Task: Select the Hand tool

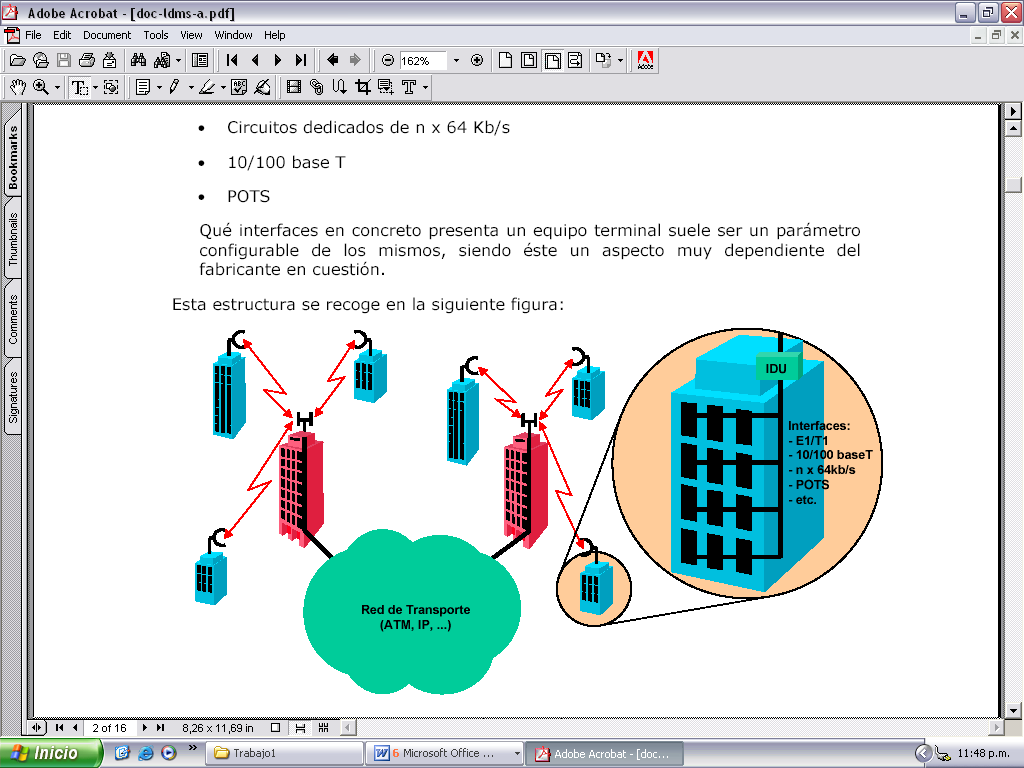Action: 18,87
